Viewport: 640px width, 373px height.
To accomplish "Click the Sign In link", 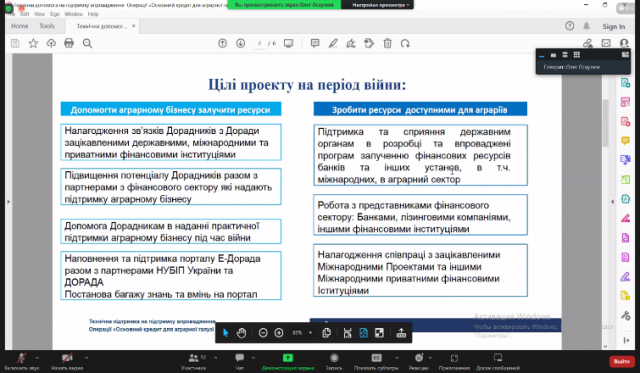I will (613, 27).
